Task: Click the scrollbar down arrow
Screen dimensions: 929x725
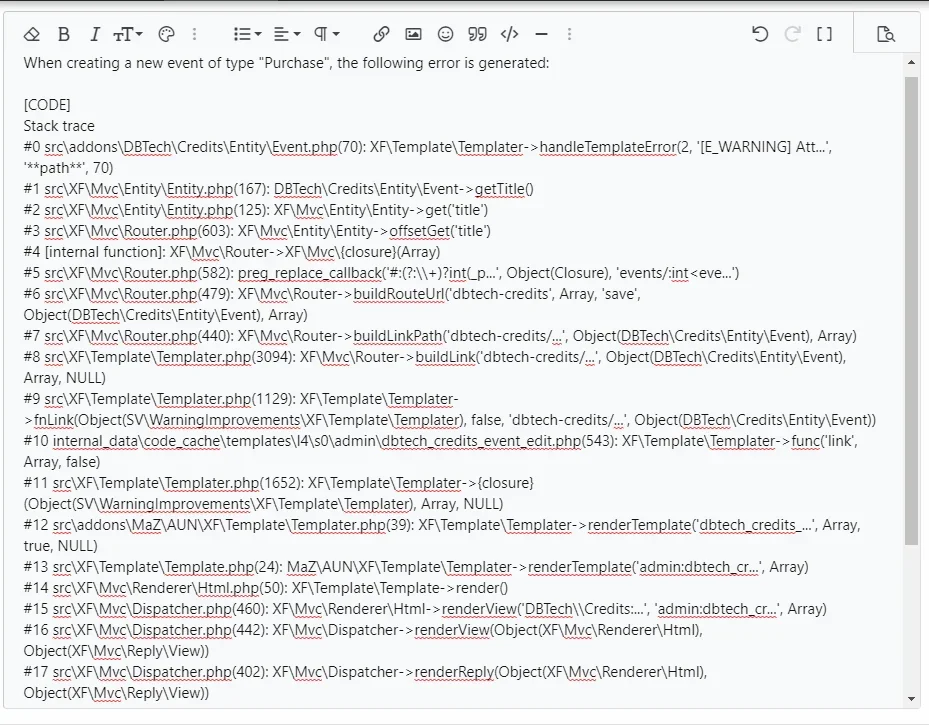Action: click(x=911, y=699)
